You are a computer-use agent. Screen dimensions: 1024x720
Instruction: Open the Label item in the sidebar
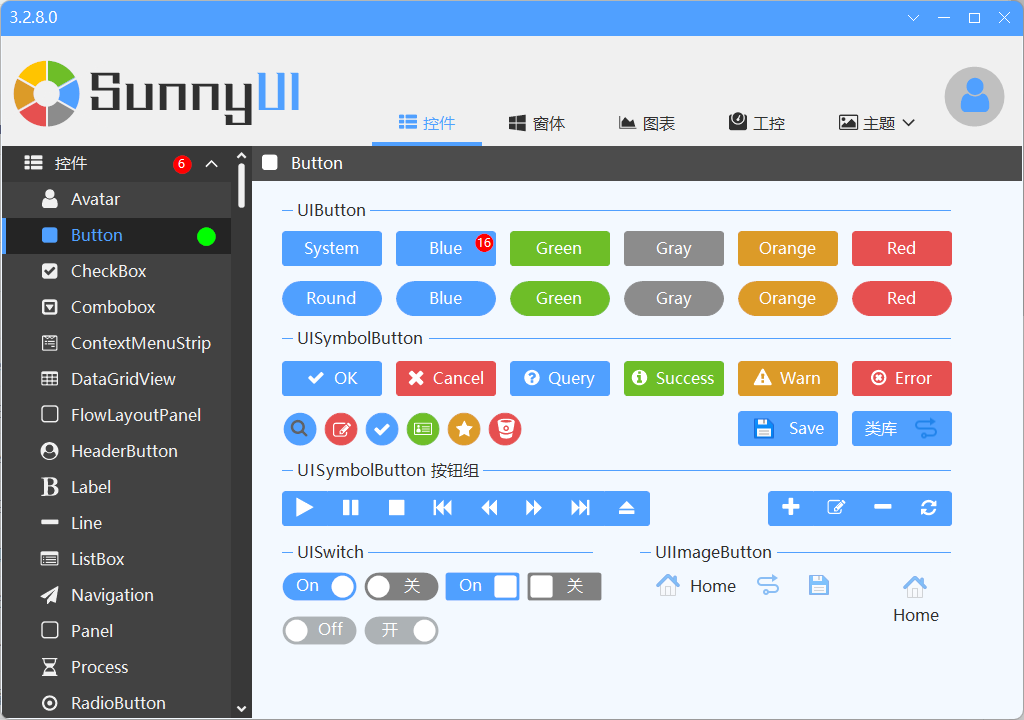117,487
